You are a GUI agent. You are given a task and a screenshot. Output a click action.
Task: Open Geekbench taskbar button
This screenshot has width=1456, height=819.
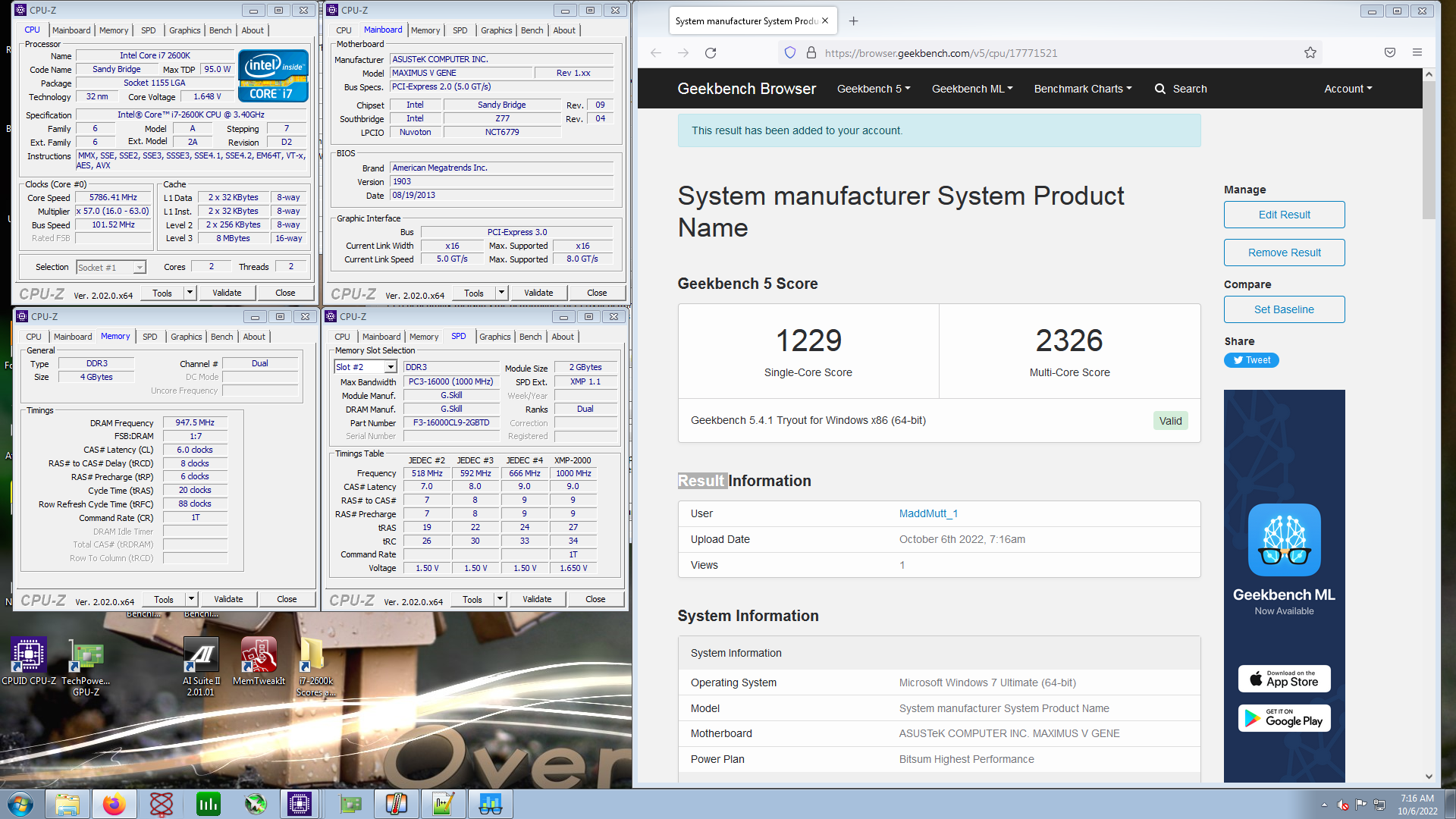pyautogui.click(x=491, y=804)
